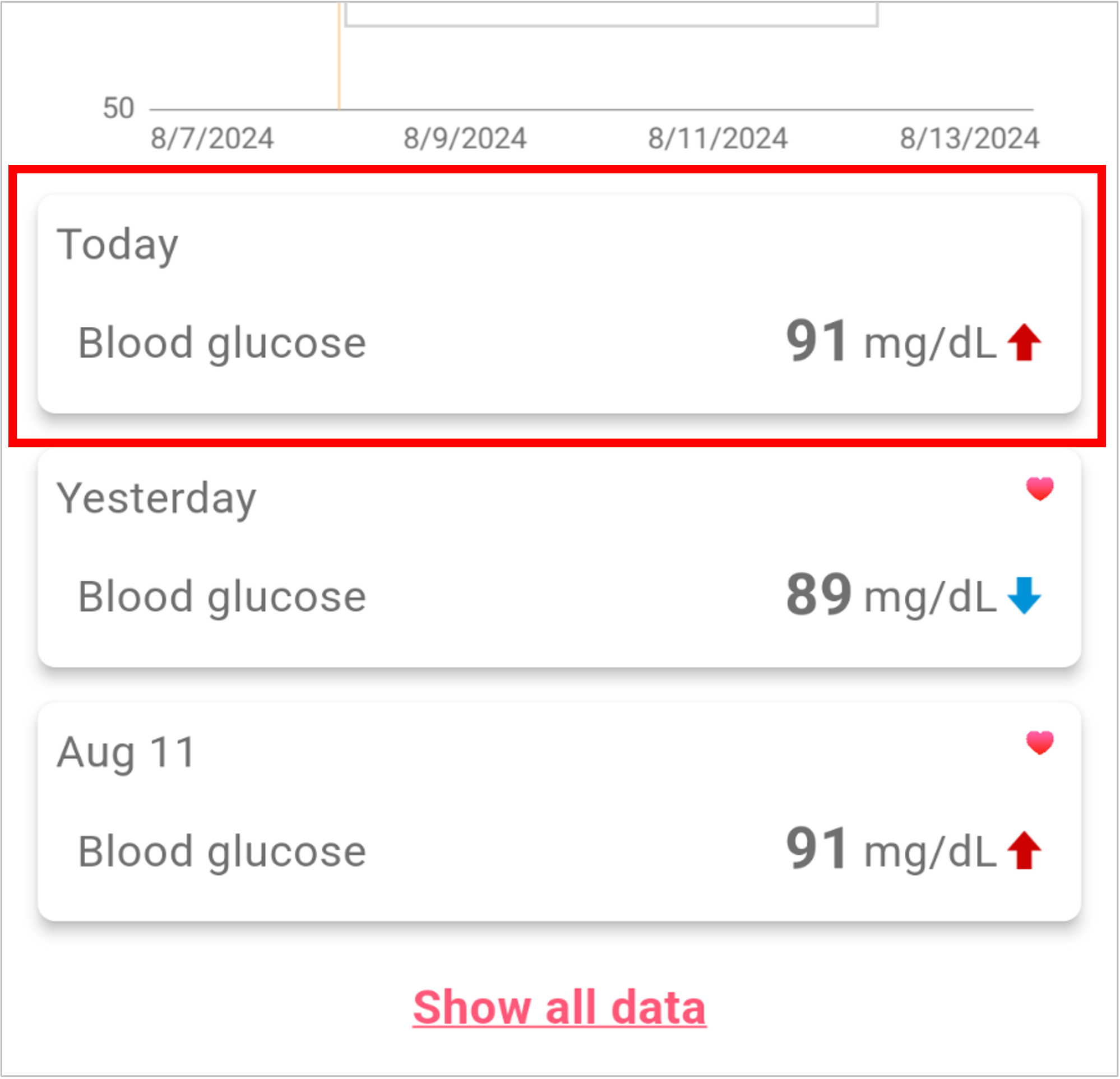Image resolution: width=1120 pixels, height=1079 pixels.
Task: Tap the heart icon on Yesterday card
Action: click(1039, 489)
